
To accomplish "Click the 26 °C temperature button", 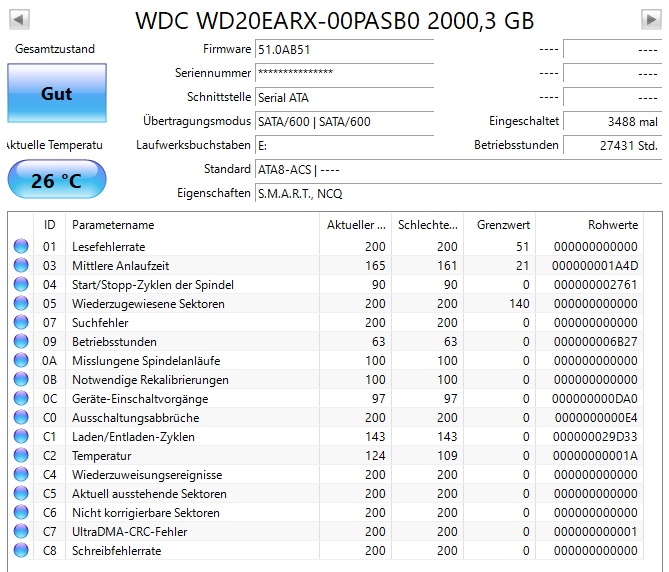I will click(57, 180).
